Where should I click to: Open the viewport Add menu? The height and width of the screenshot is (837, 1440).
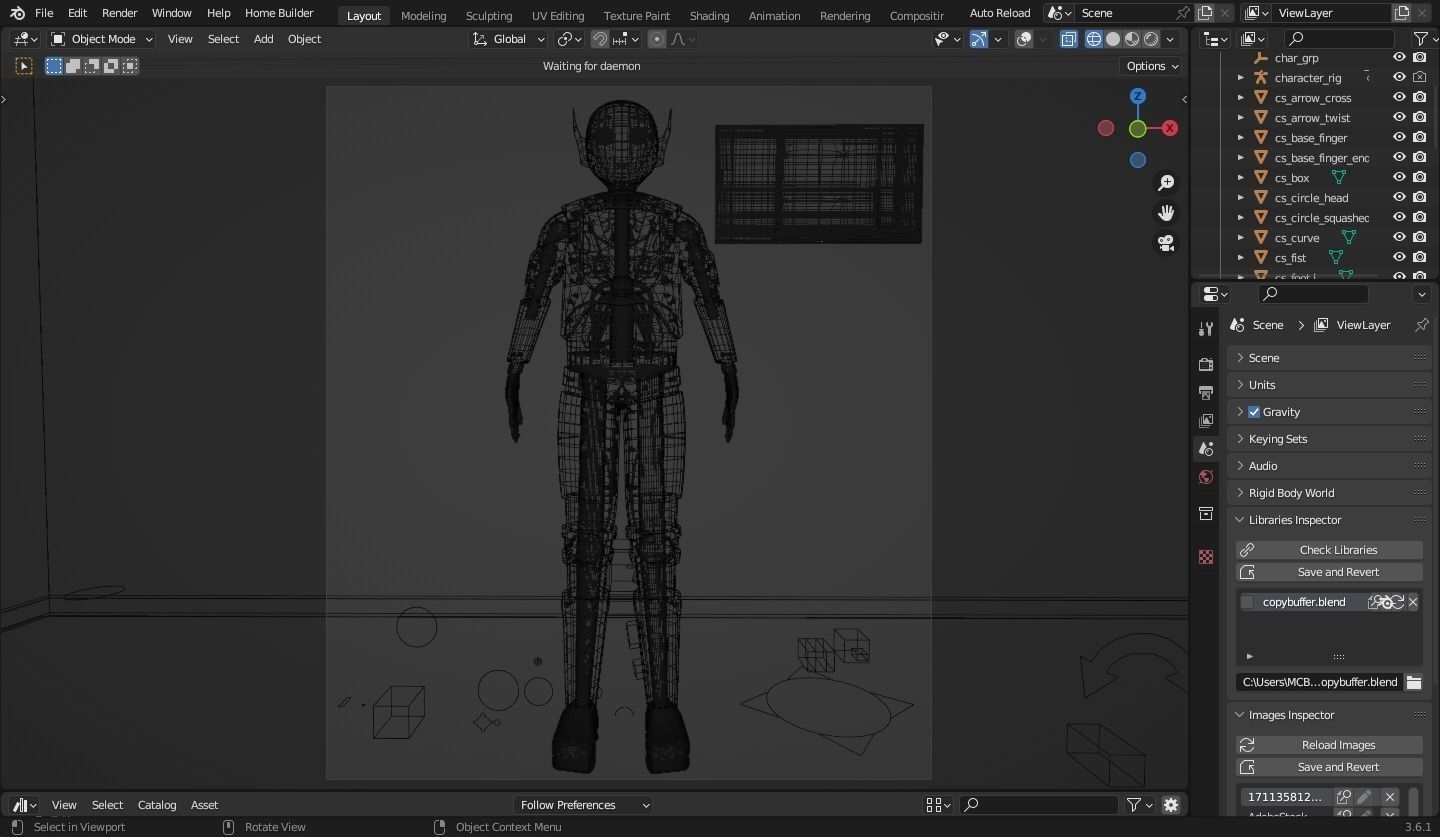[x=263, y=39]
